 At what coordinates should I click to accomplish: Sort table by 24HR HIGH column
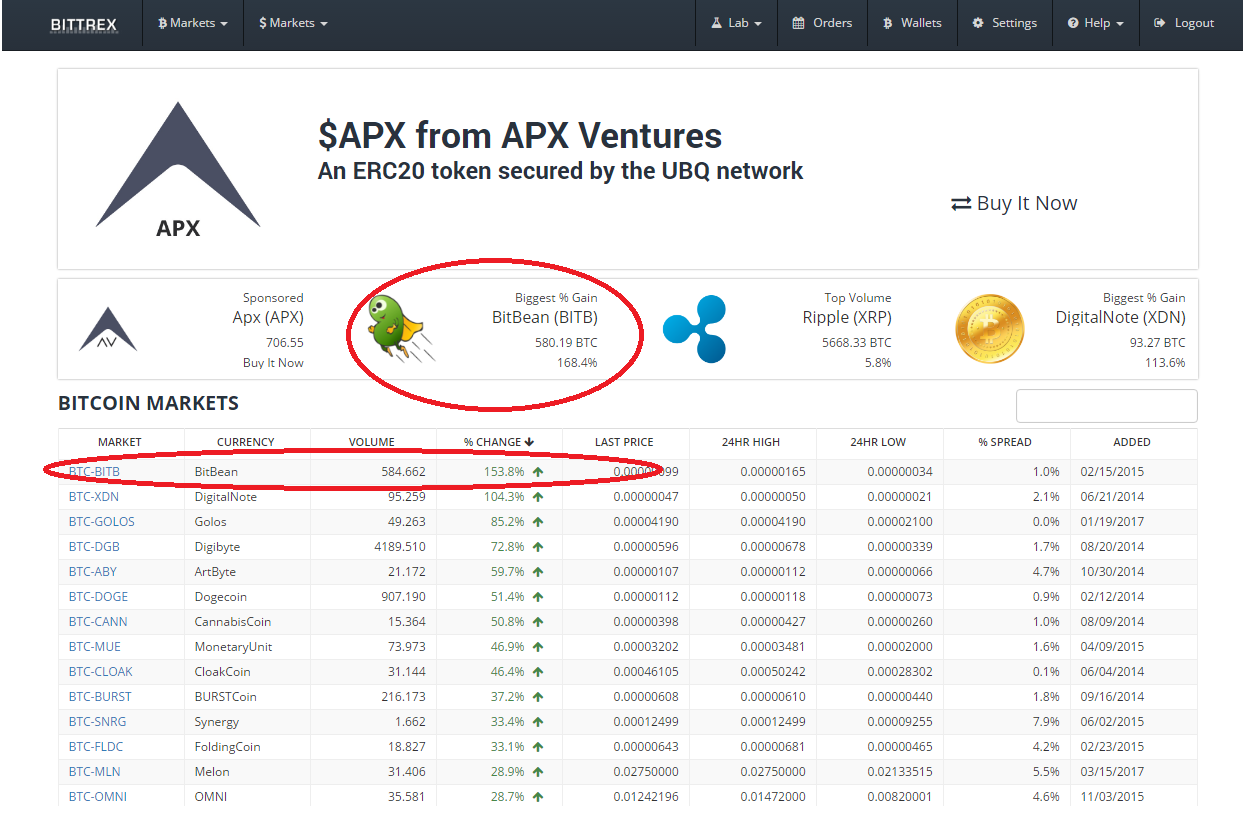752,442
